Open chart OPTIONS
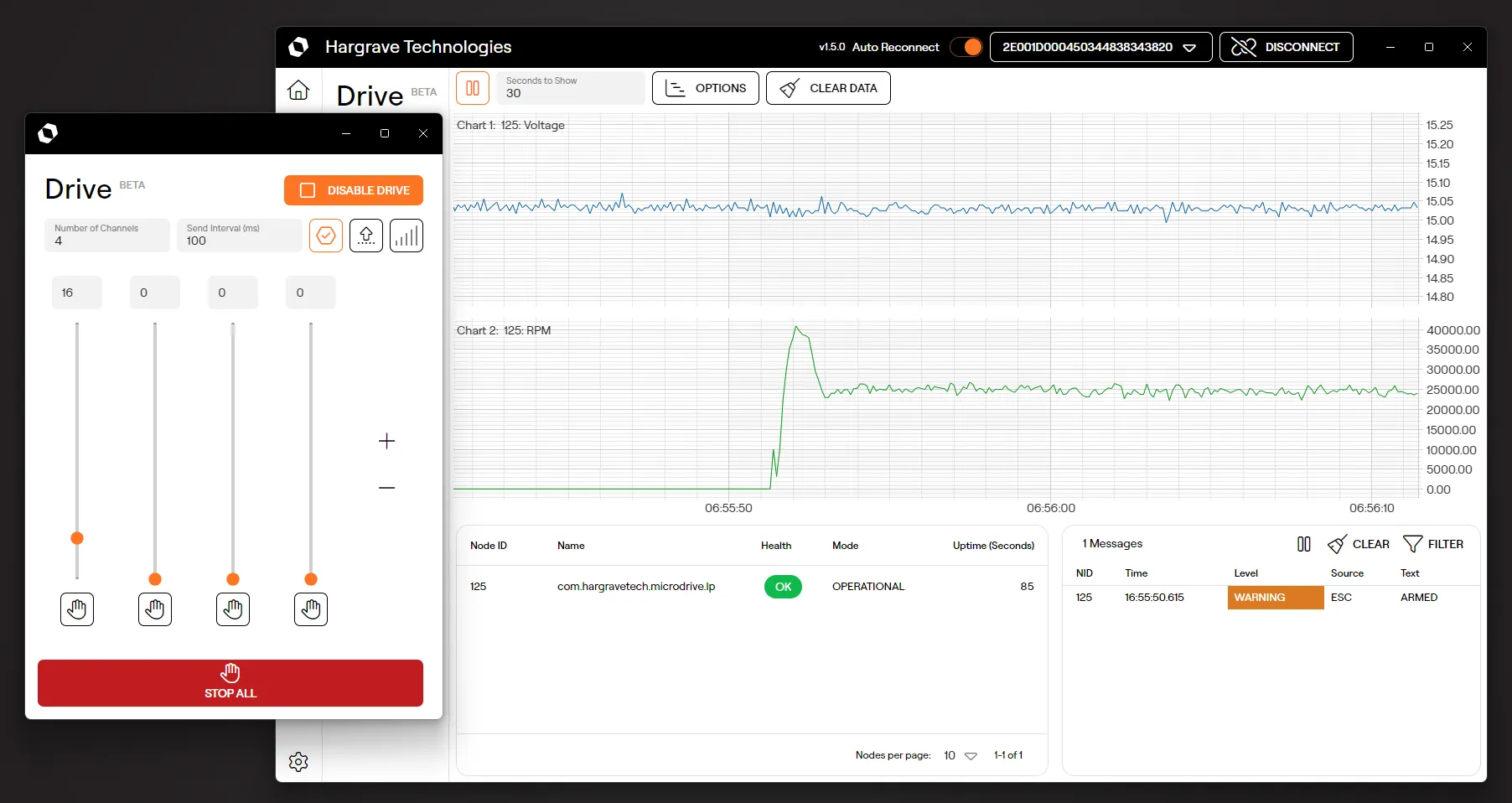 tap(706, 88)
